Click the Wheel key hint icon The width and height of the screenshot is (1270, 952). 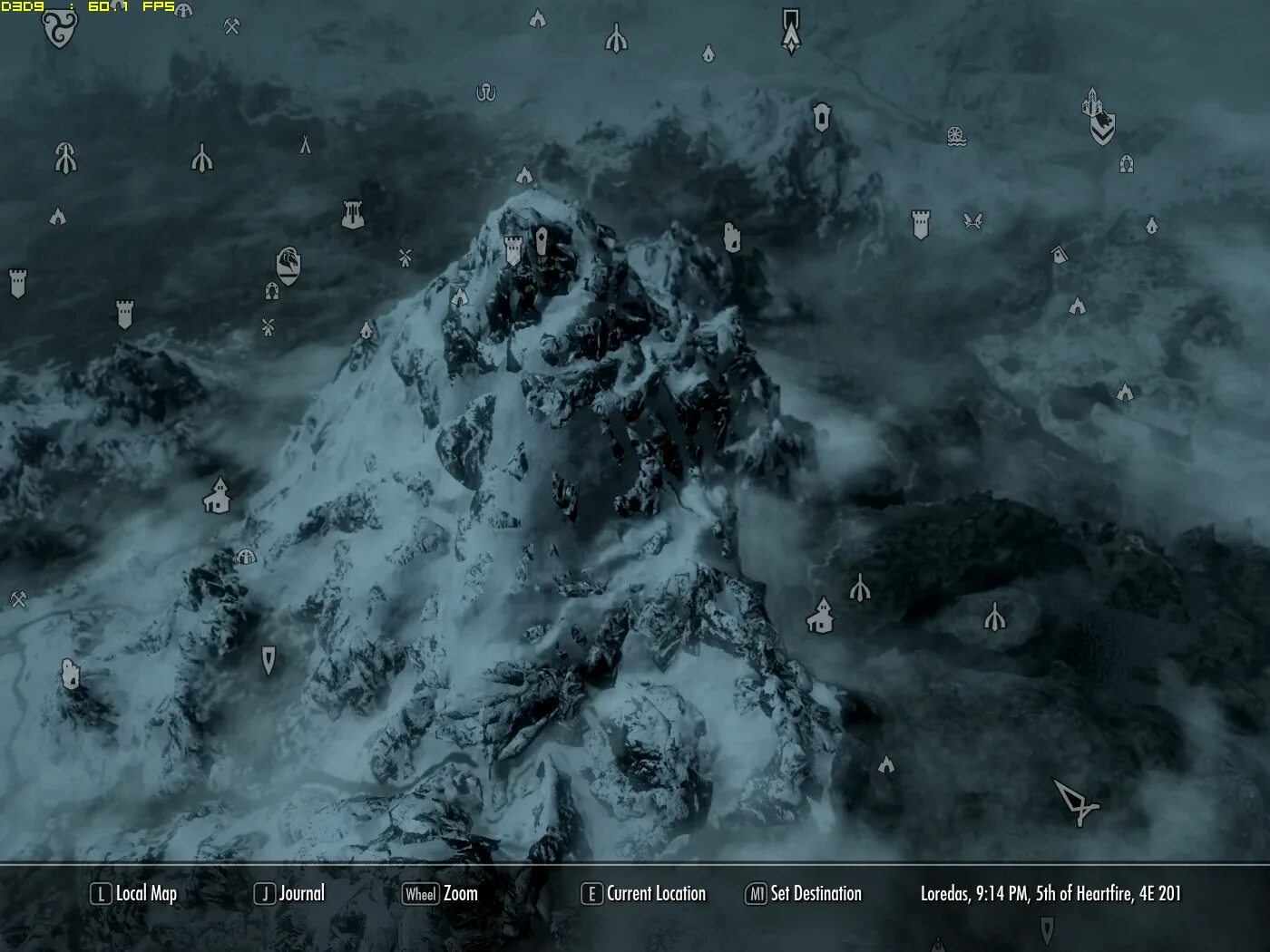(x=421, y=894)
